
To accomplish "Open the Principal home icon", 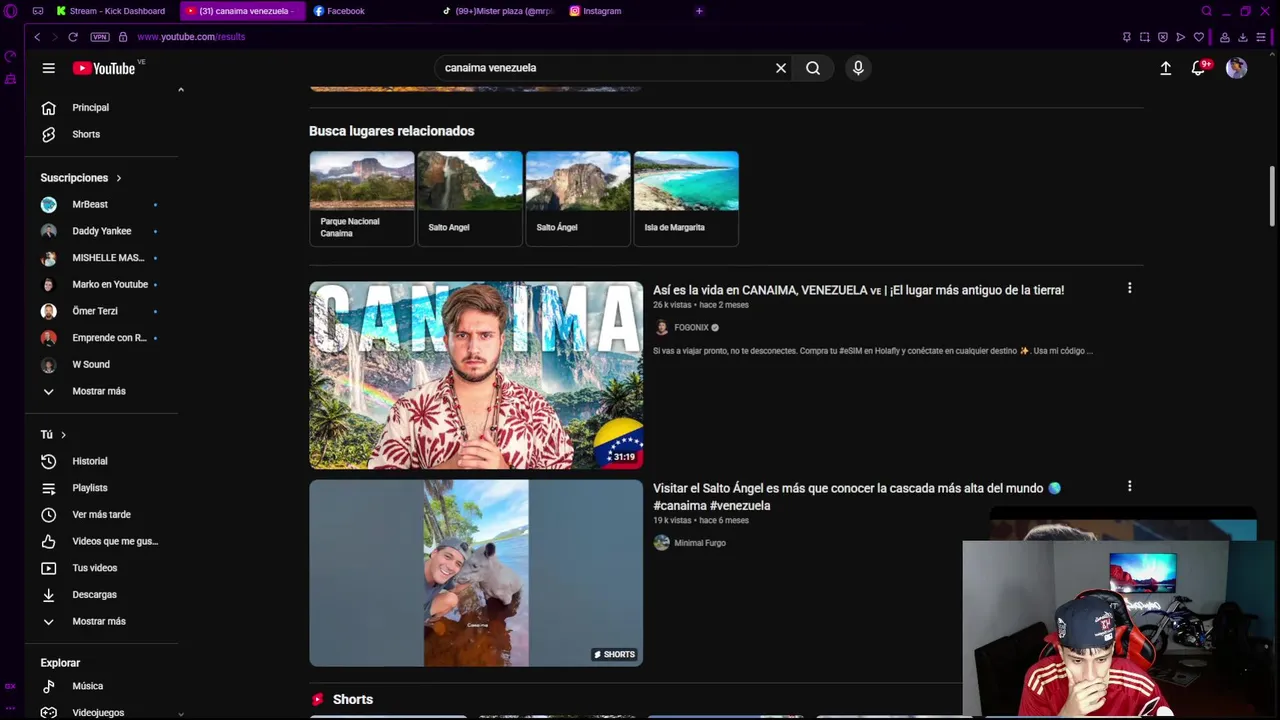I will [x=48, y=108].
